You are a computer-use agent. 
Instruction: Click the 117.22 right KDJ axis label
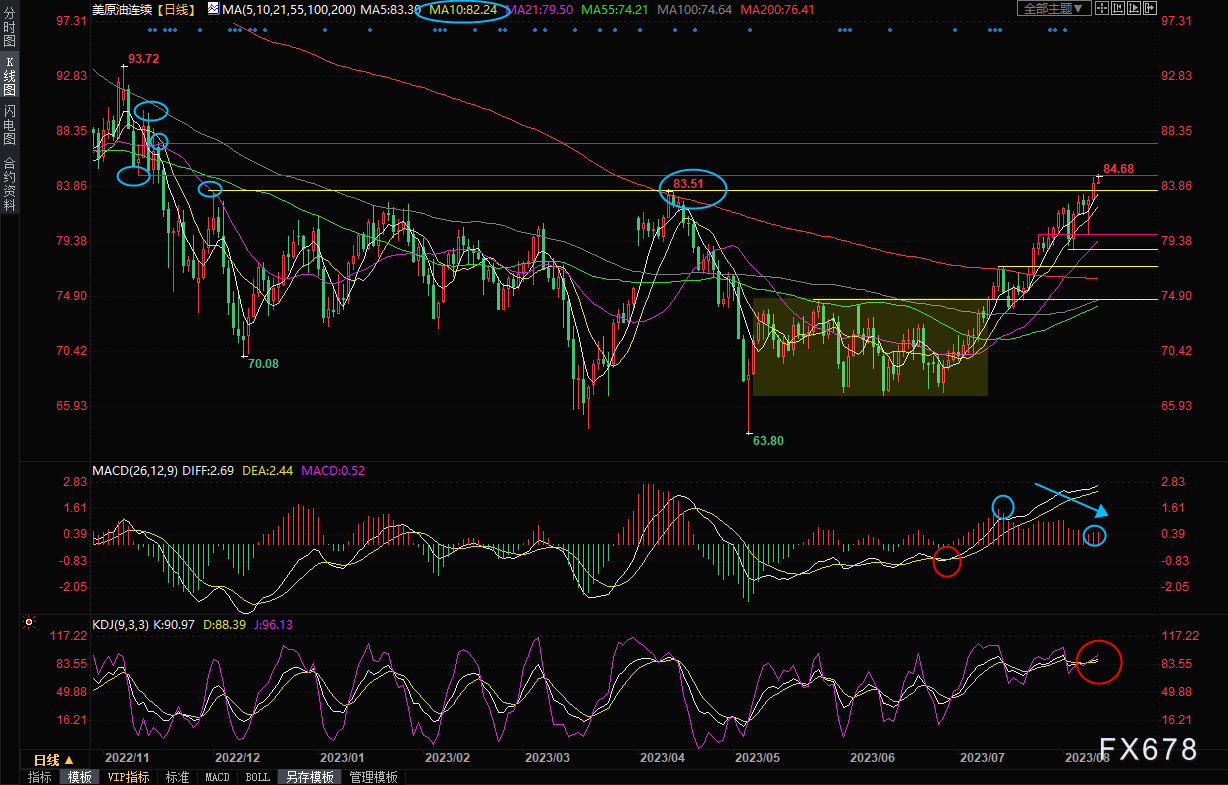coord(1180,636)
